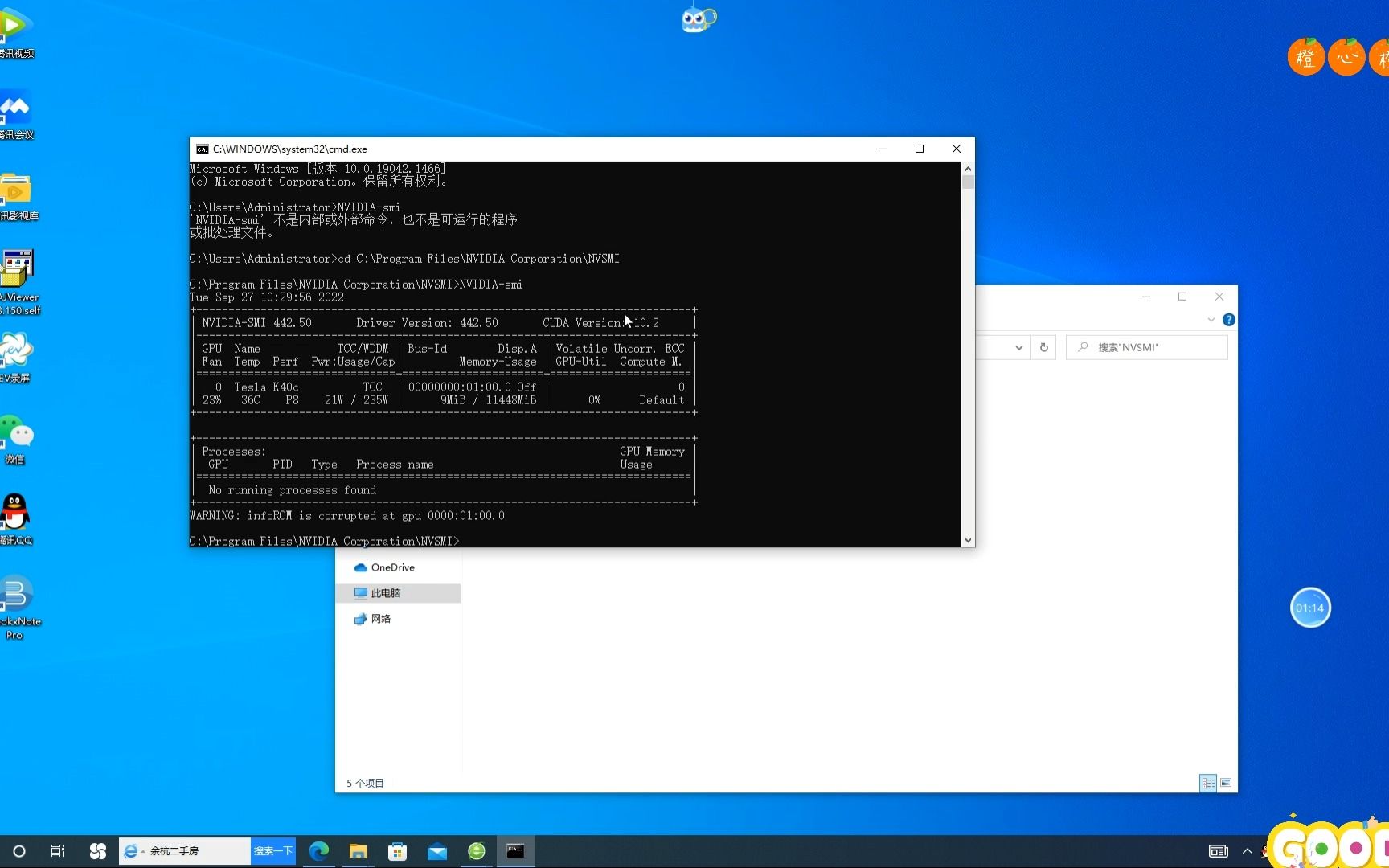Switch Explorer to large icons view
The image size is (1389, 868).
point(1226,783)
